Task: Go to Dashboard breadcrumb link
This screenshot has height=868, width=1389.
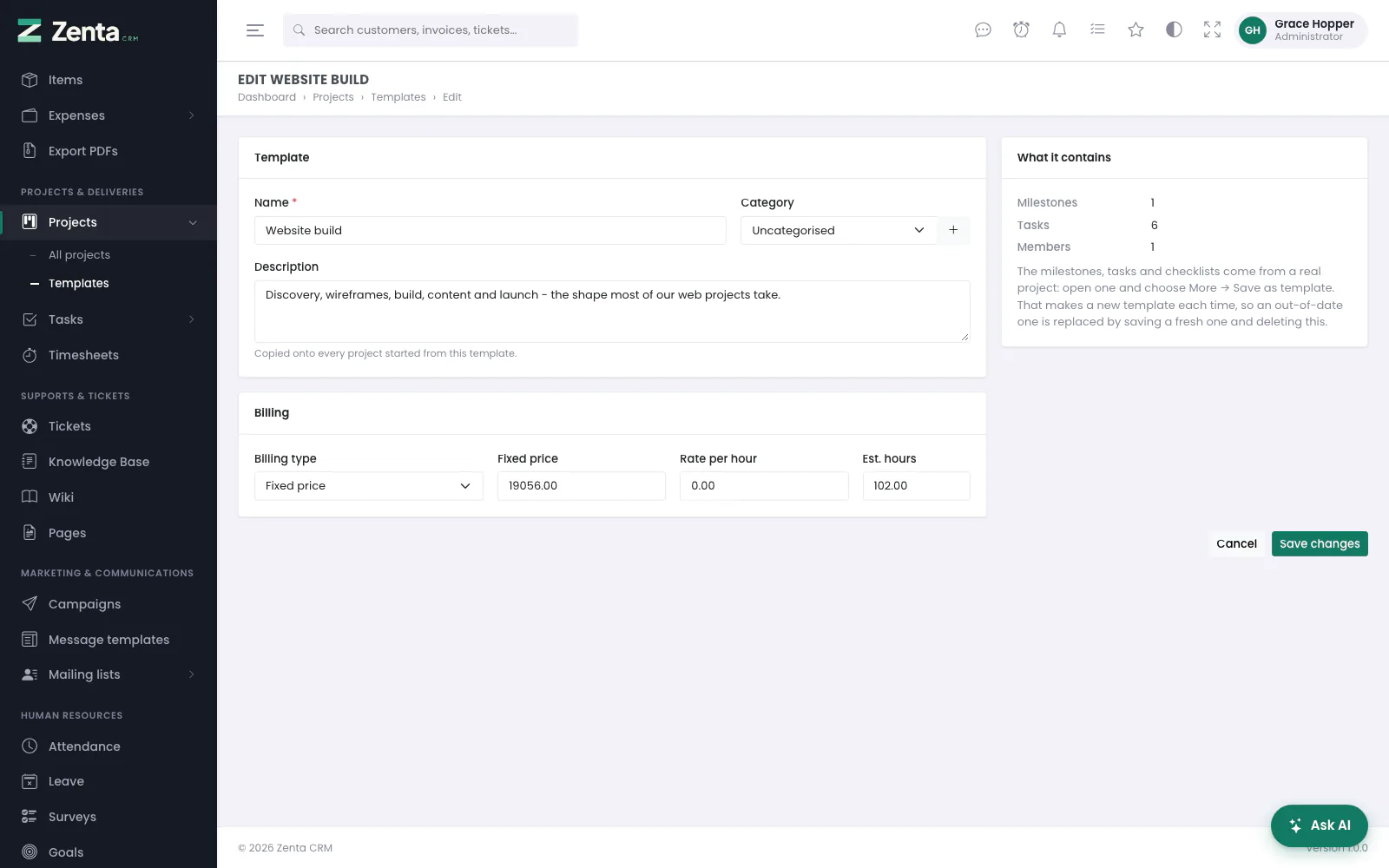Action: [x=267, y=97]
